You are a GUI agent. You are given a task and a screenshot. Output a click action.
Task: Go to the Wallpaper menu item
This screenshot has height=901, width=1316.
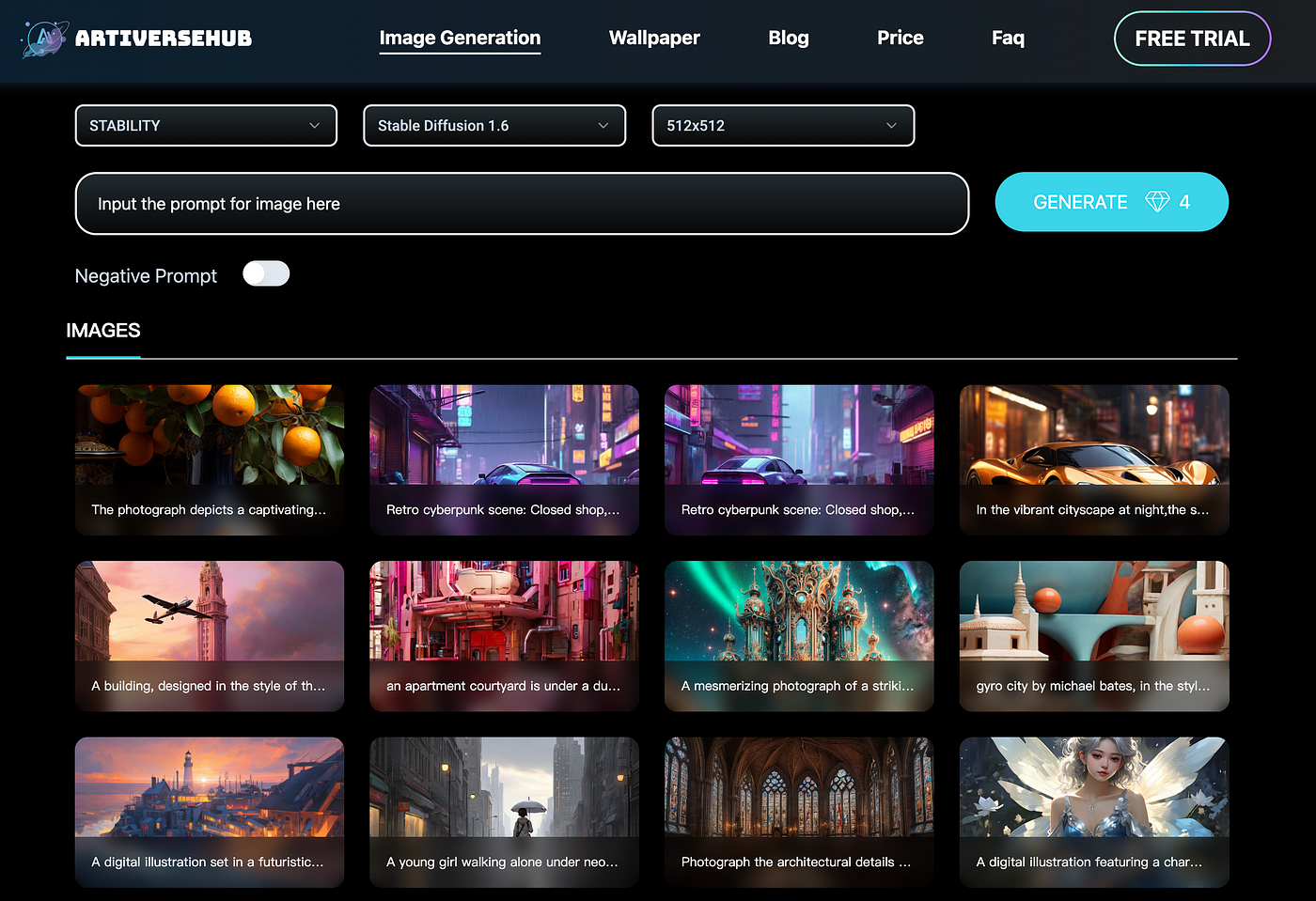654,38
